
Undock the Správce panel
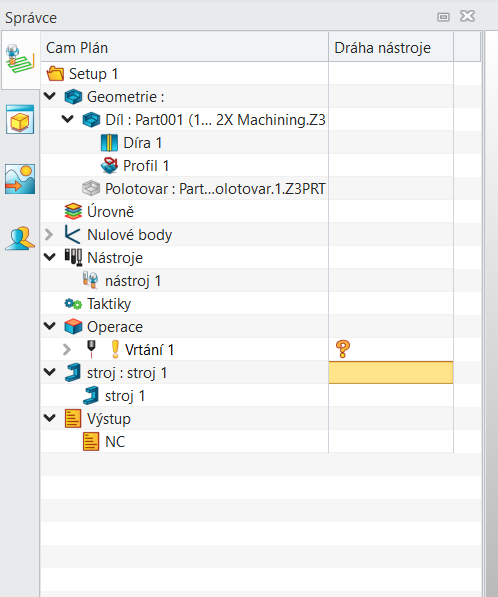[x=443, y=17]
